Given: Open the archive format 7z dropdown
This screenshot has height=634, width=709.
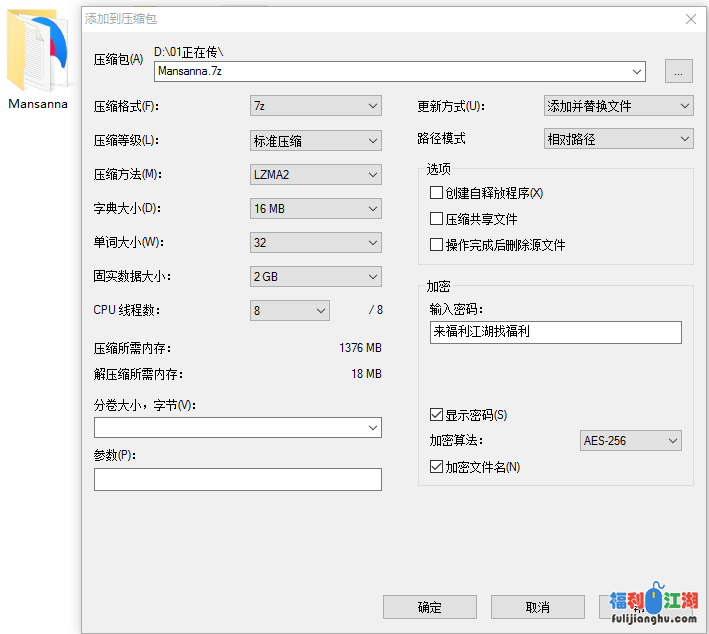Looking at the screenshot, I should click(x=315, y=106).
